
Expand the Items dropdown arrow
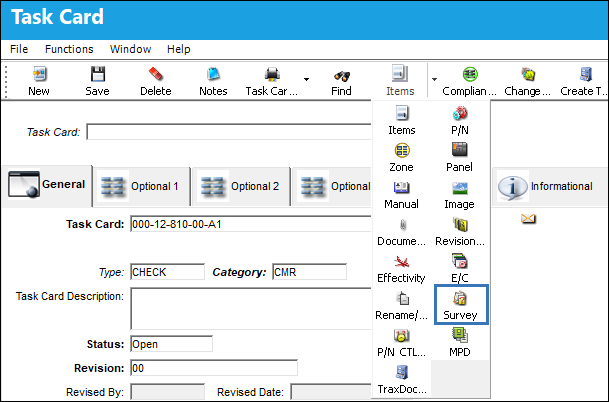pos(434,79)
